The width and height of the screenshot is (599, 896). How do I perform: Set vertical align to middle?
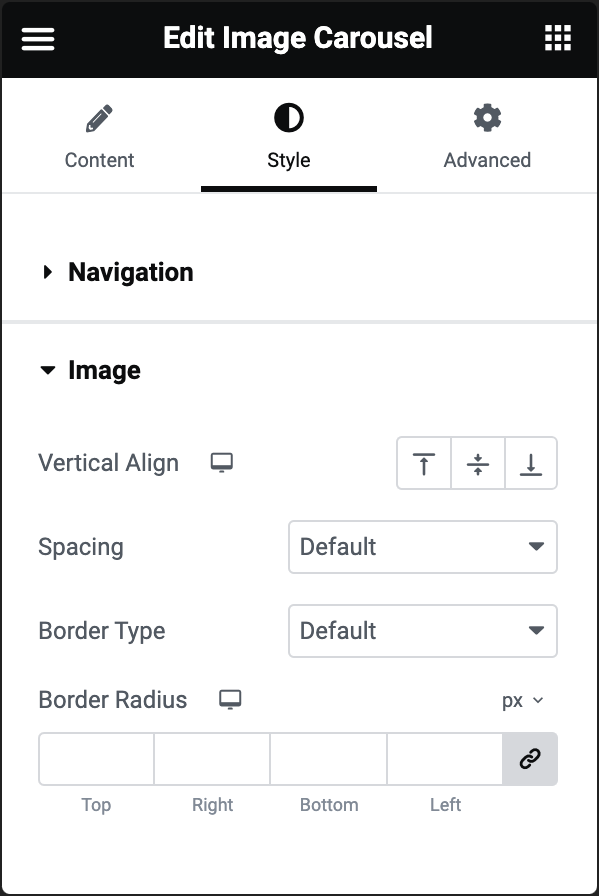478,463
